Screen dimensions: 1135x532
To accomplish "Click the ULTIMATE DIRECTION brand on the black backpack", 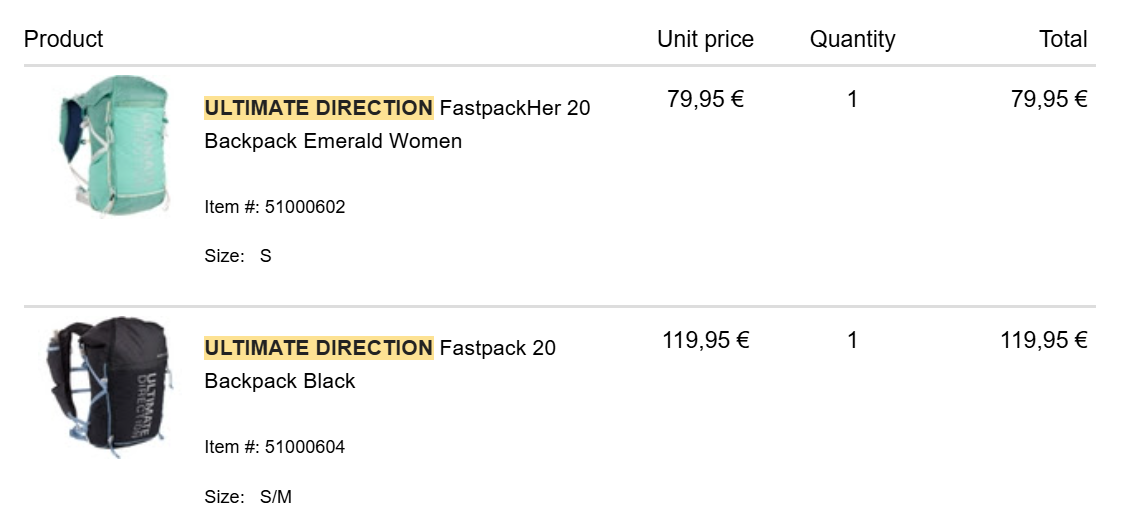I will click(x=318, y=348).
